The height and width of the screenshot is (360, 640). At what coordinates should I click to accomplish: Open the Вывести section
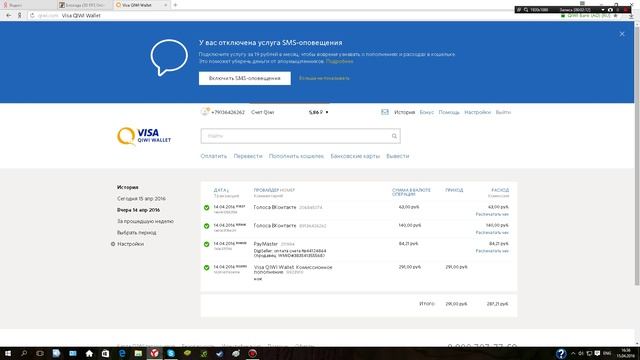coord(398,156)
